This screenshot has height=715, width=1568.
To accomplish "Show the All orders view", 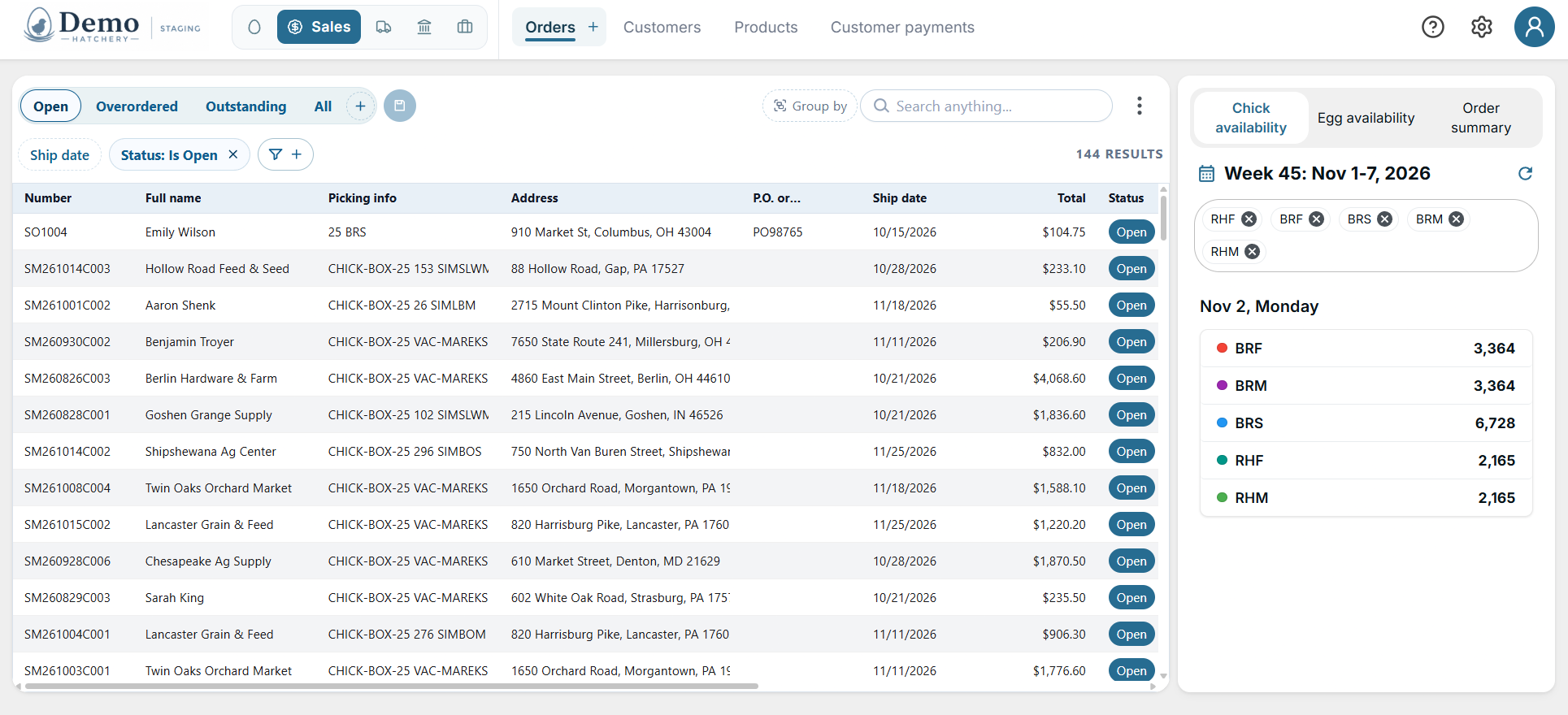I will coord(323,106).
